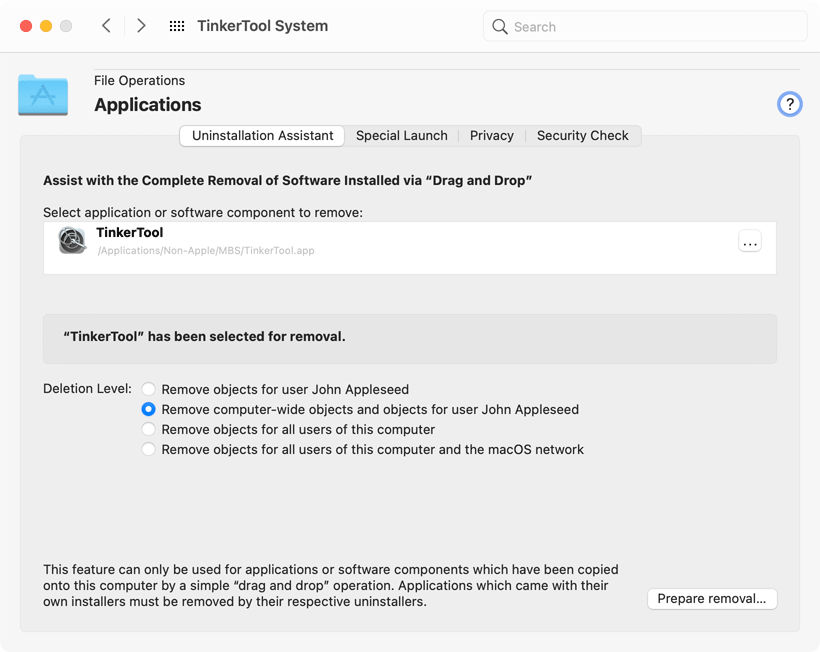Go forward with the right chevron
The image size is (820, 652).
point(141,26)
